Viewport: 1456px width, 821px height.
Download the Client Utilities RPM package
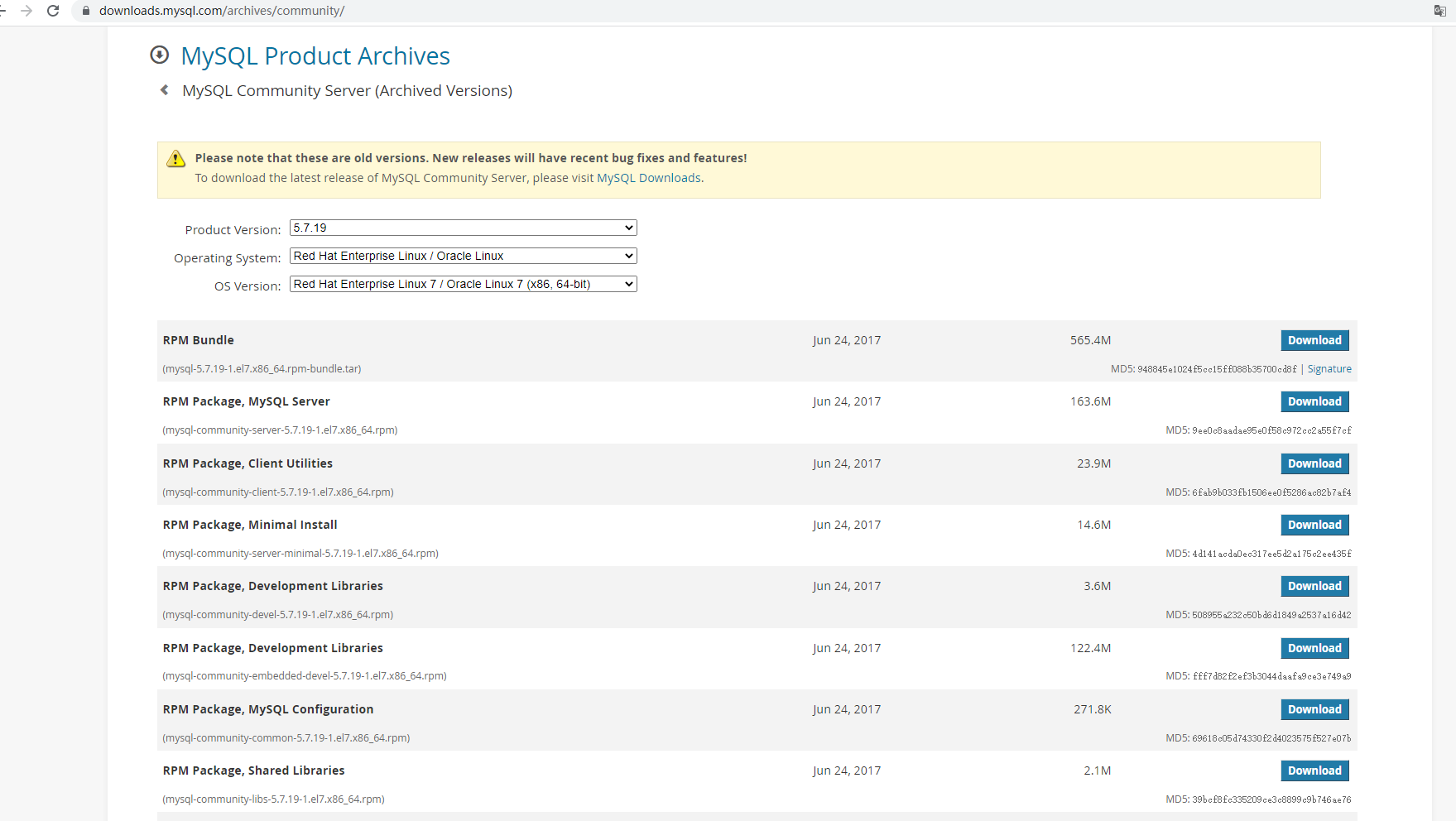coord(1314,463)
